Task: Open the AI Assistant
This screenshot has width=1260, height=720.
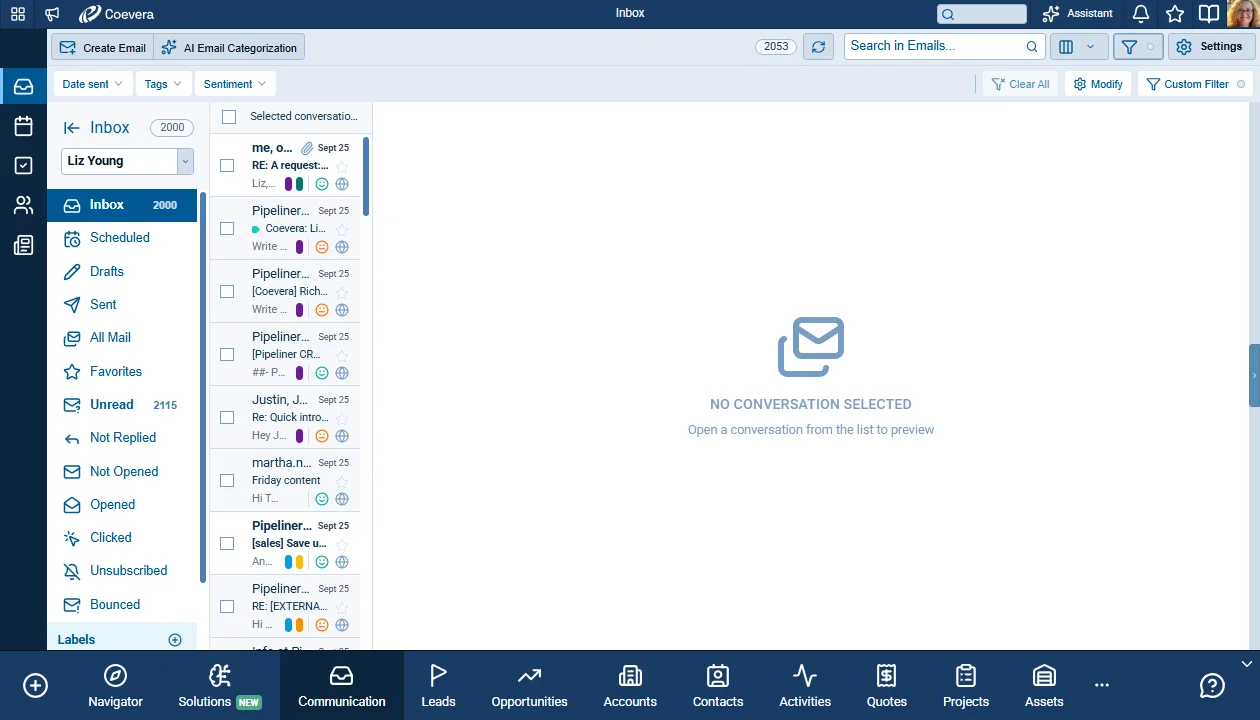Action: [1077, 14]
